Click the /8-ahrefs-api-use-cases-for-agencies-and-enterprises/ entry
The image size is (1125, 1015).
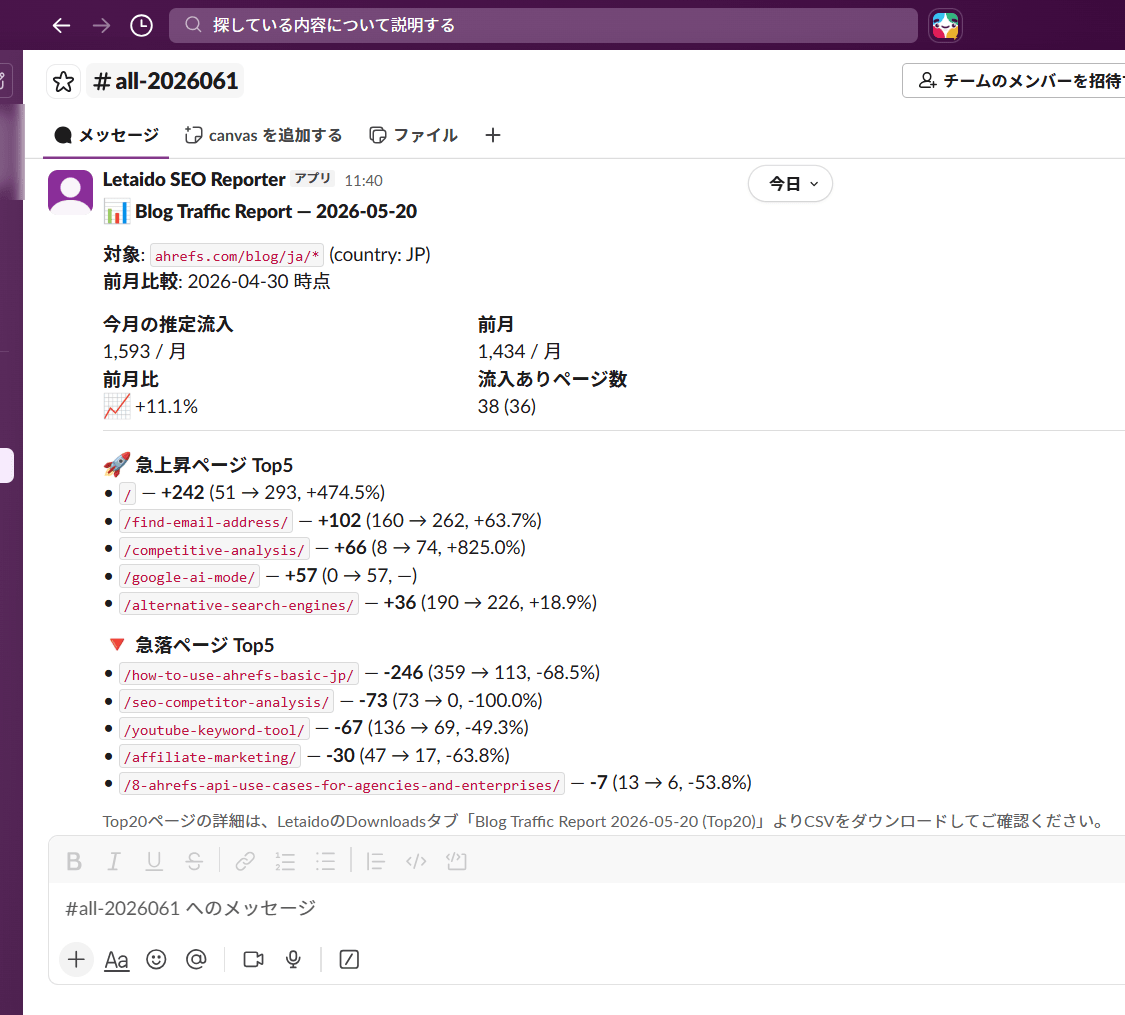point(342,785)
